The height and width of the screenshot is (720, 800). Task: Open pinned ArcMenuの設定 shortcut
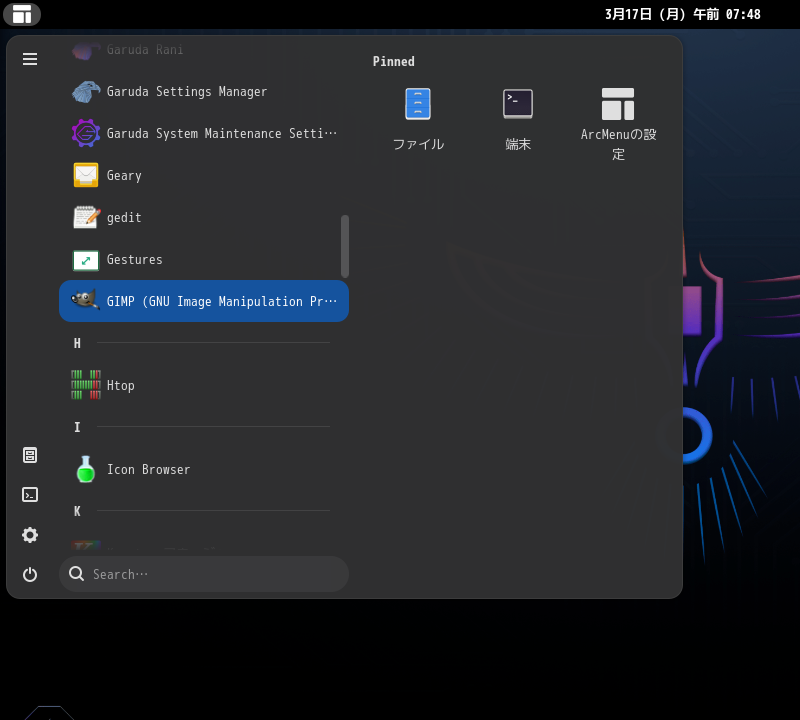(618, 123)
